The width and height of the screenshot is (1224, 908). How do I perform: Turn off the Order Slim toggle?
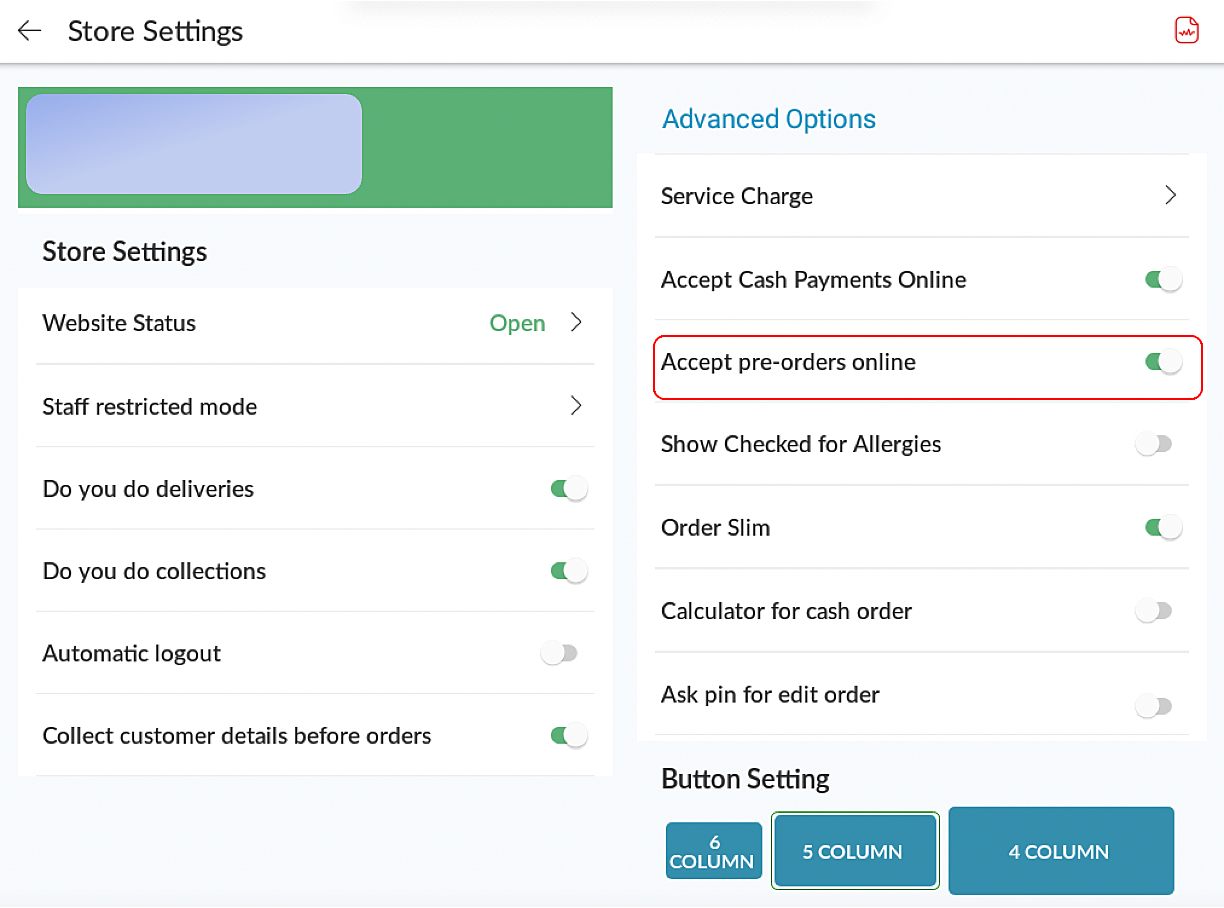(x=1164, y=527)
